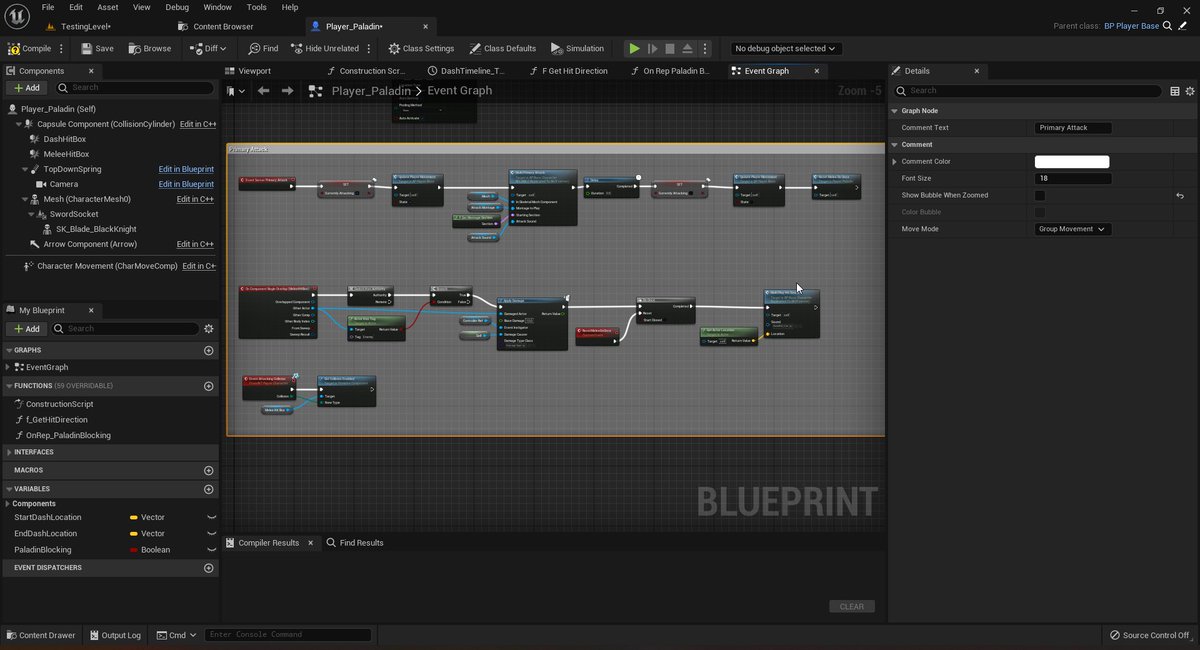Reset Show Bubble When Zoomed to default

coord(1180,195)
